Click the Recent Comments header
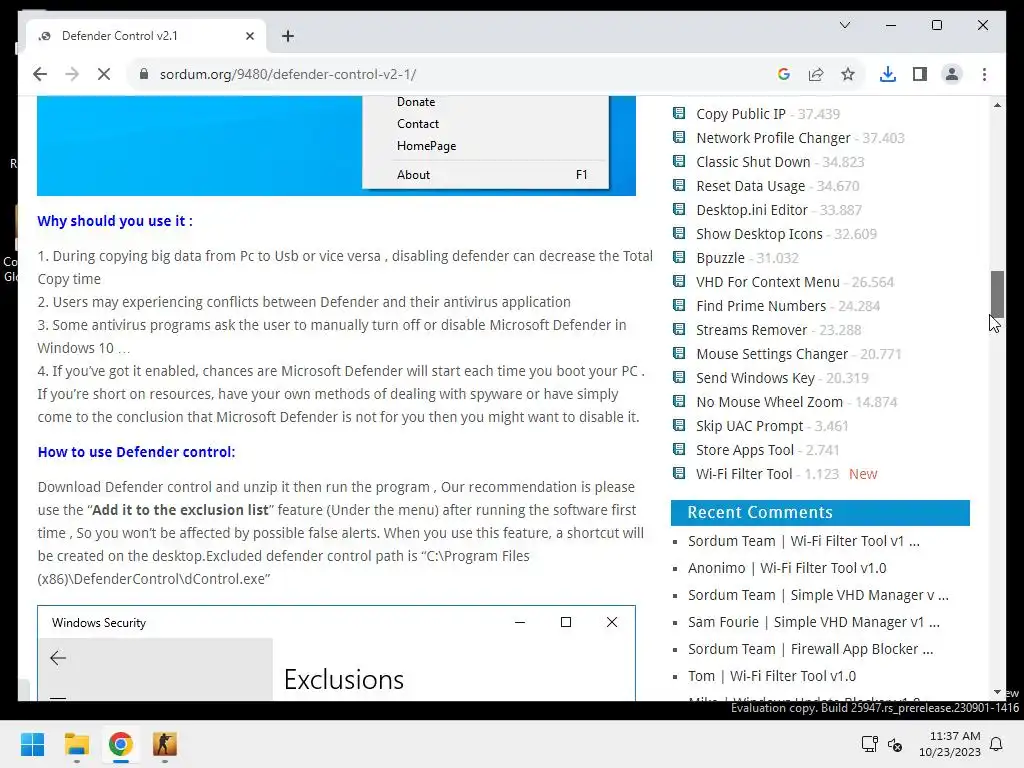This screenshot has width=1024, height=768. click(x=820, y=513)
